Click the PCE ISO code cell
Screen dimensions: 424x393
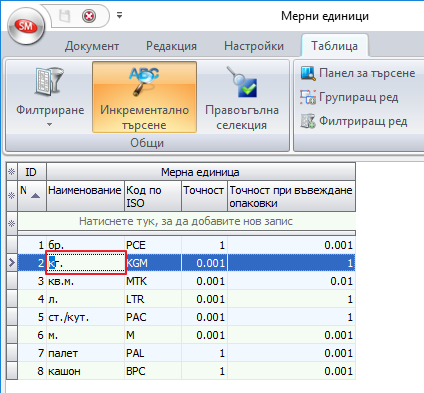pos(153,245)
